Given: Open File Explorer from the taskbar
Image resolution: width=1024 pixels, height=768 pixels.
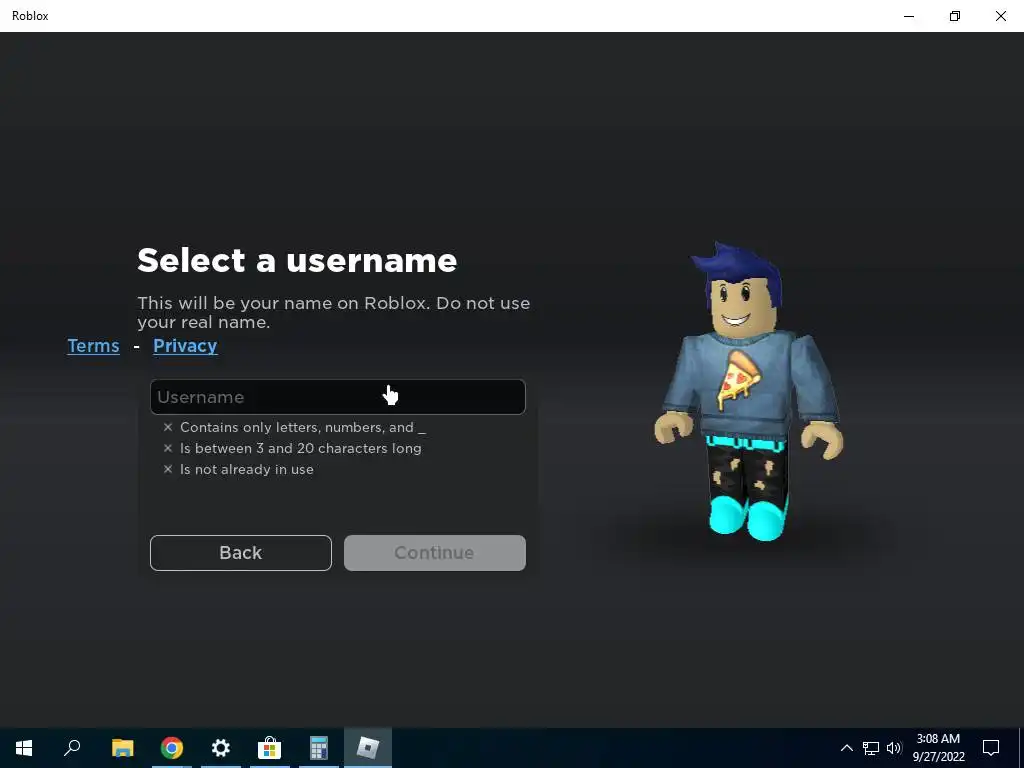Looking at the screenshot, I should tap(122, 748).
